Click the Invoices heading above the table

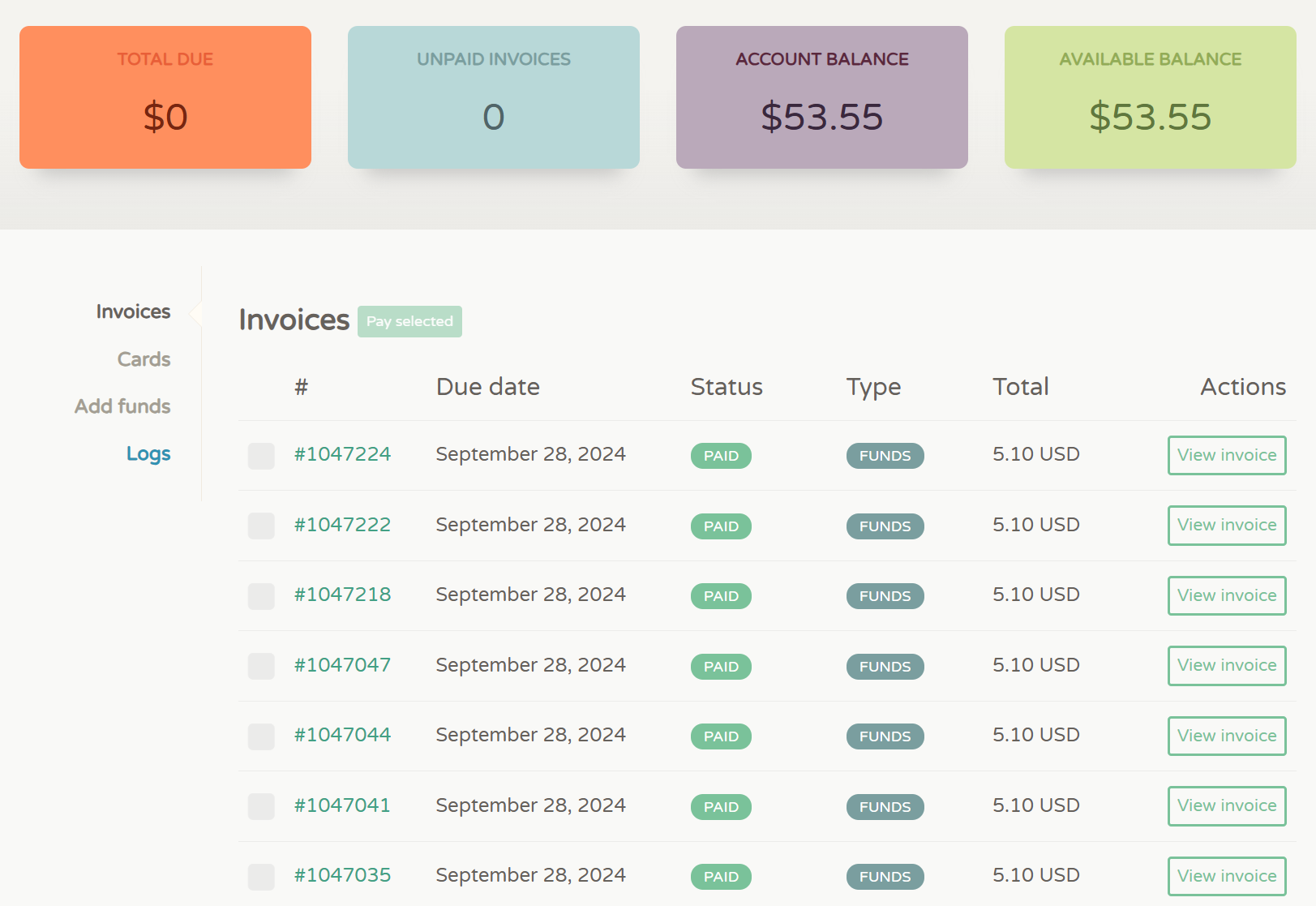click(x=294, y=320)
